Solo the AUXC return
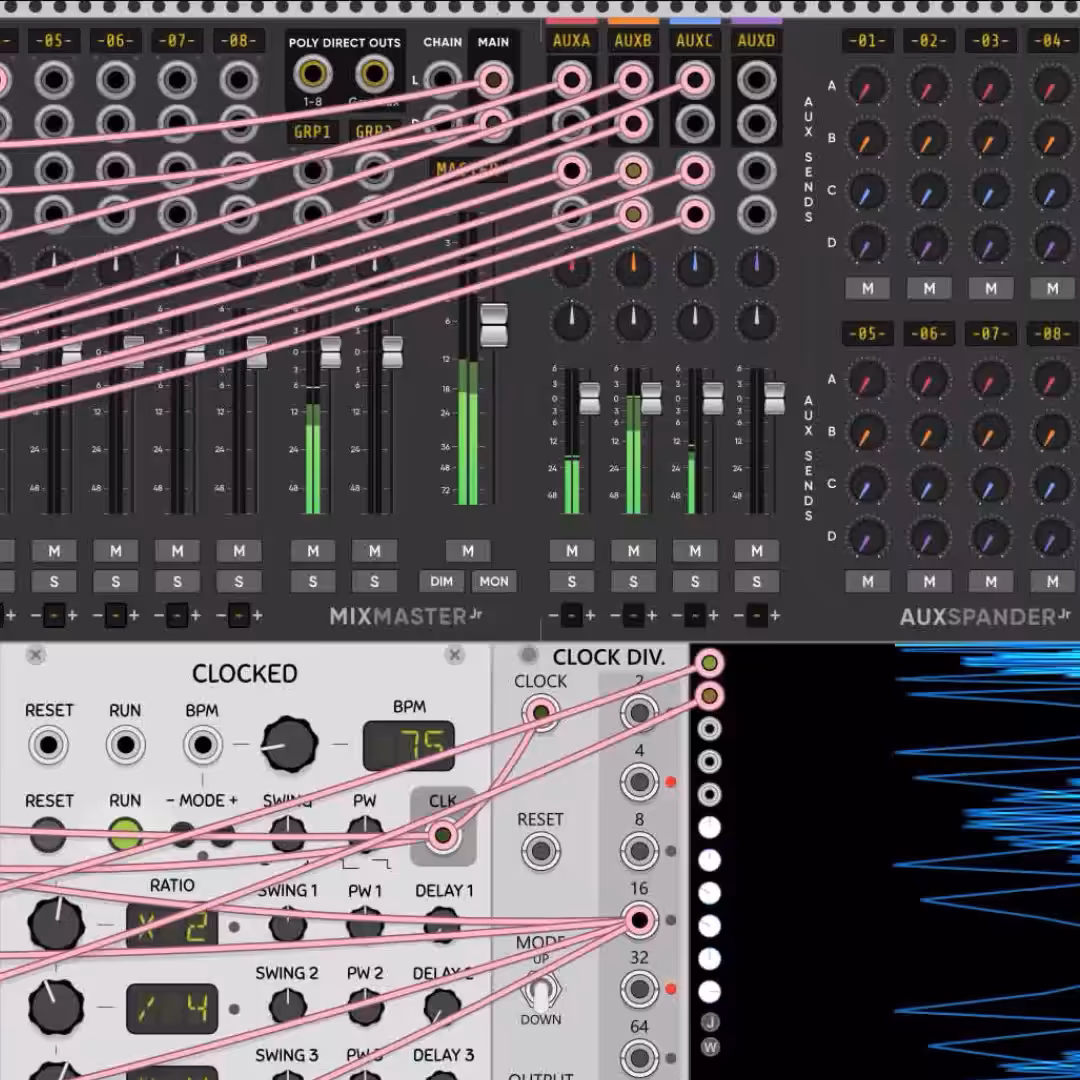Image resolution: width=1080 pixels, height=1080 pixels. [695, 582]
